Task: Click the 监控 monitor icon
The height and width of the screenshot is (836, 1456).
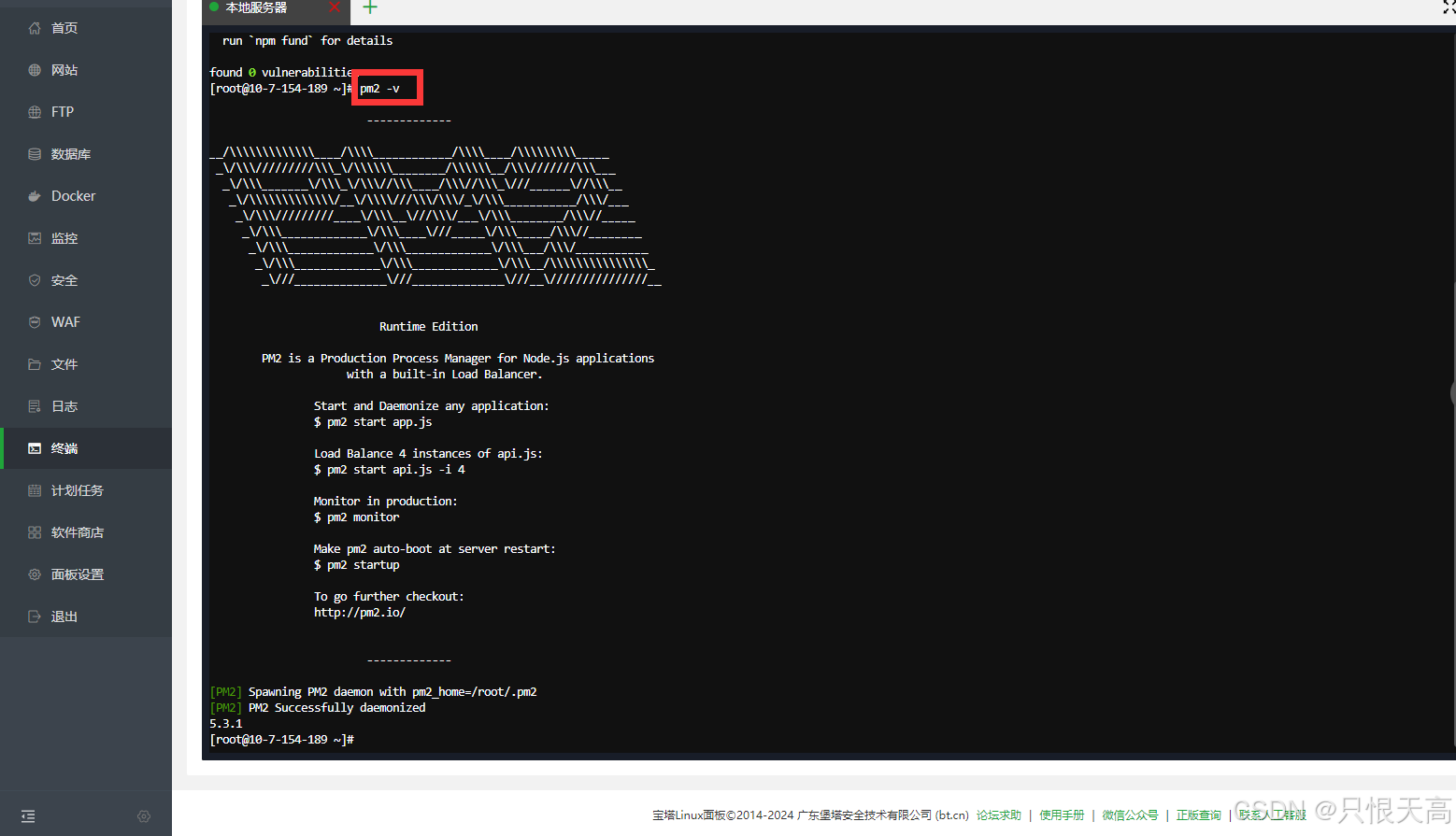Action: coord(35,238)
